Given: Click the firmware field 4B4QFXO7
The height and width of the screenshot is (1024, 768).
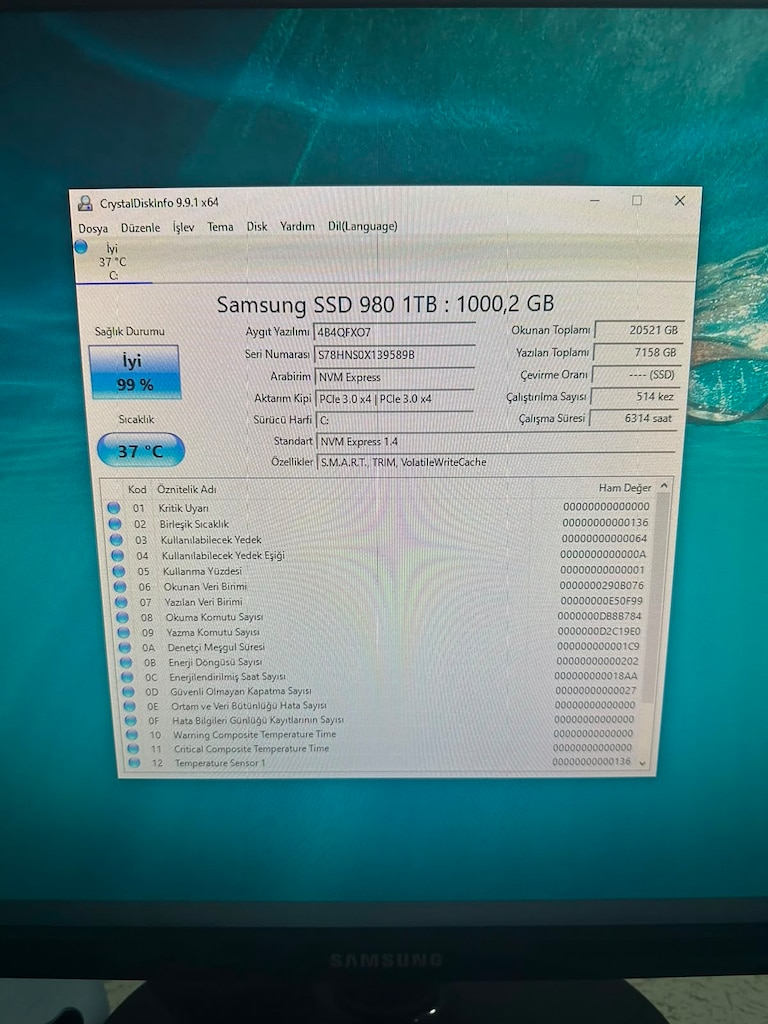Looking at the screenshot, I should tap(394, 332).
